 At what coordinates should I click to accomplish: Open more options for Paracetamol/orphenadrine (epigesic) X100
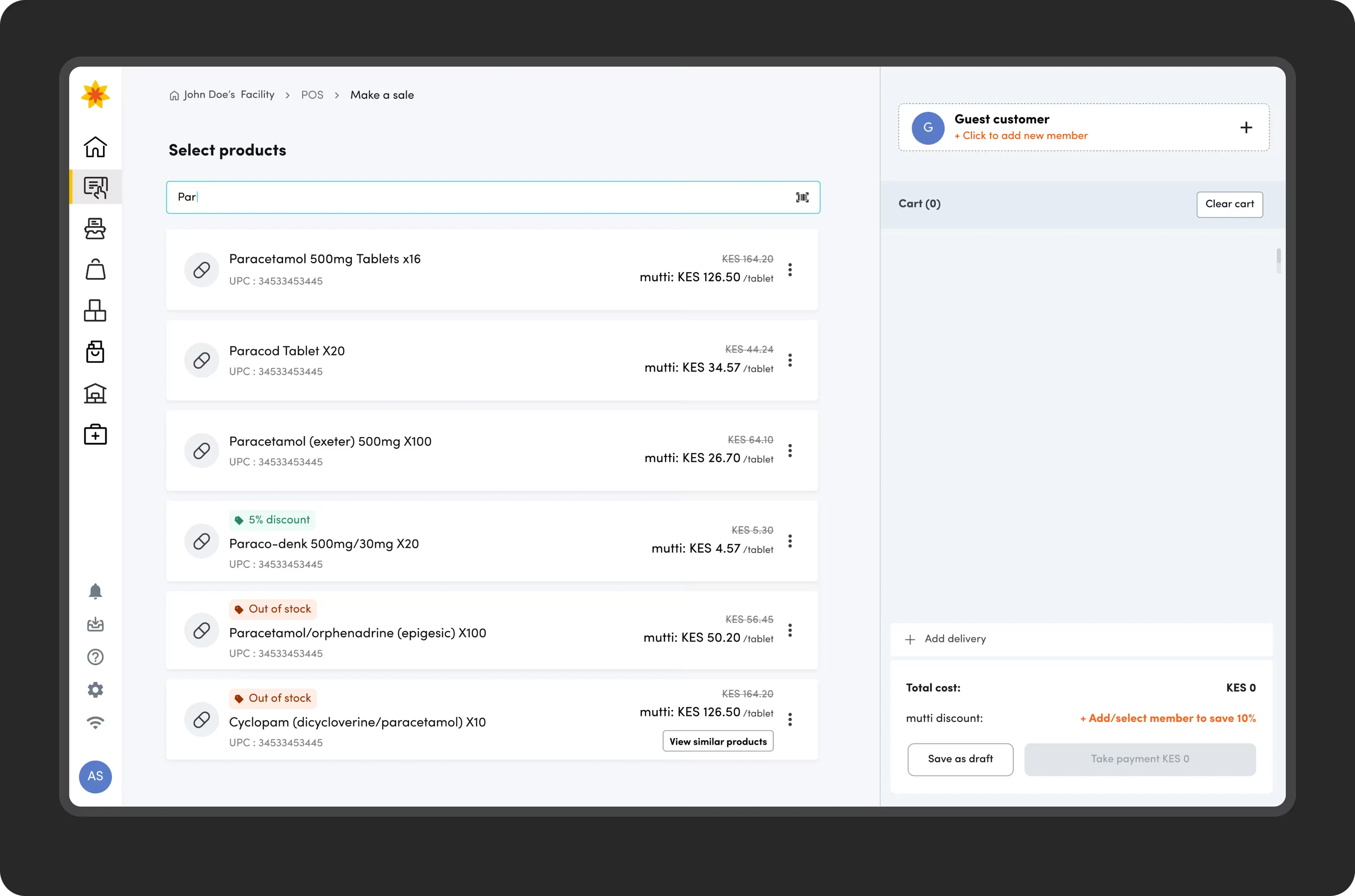click(x=790, y=630)
